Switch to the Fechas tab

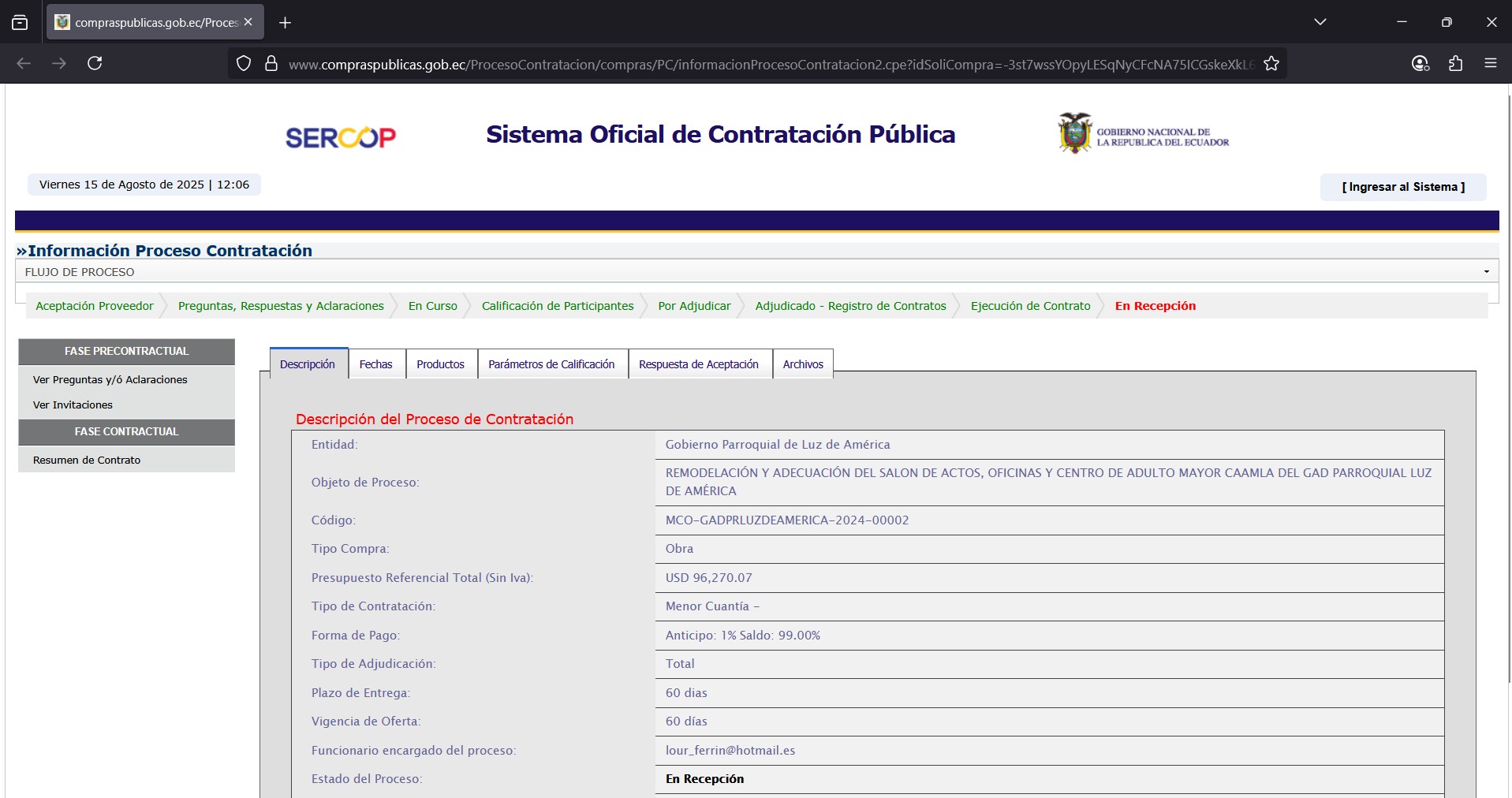click(x=375, y=364)
